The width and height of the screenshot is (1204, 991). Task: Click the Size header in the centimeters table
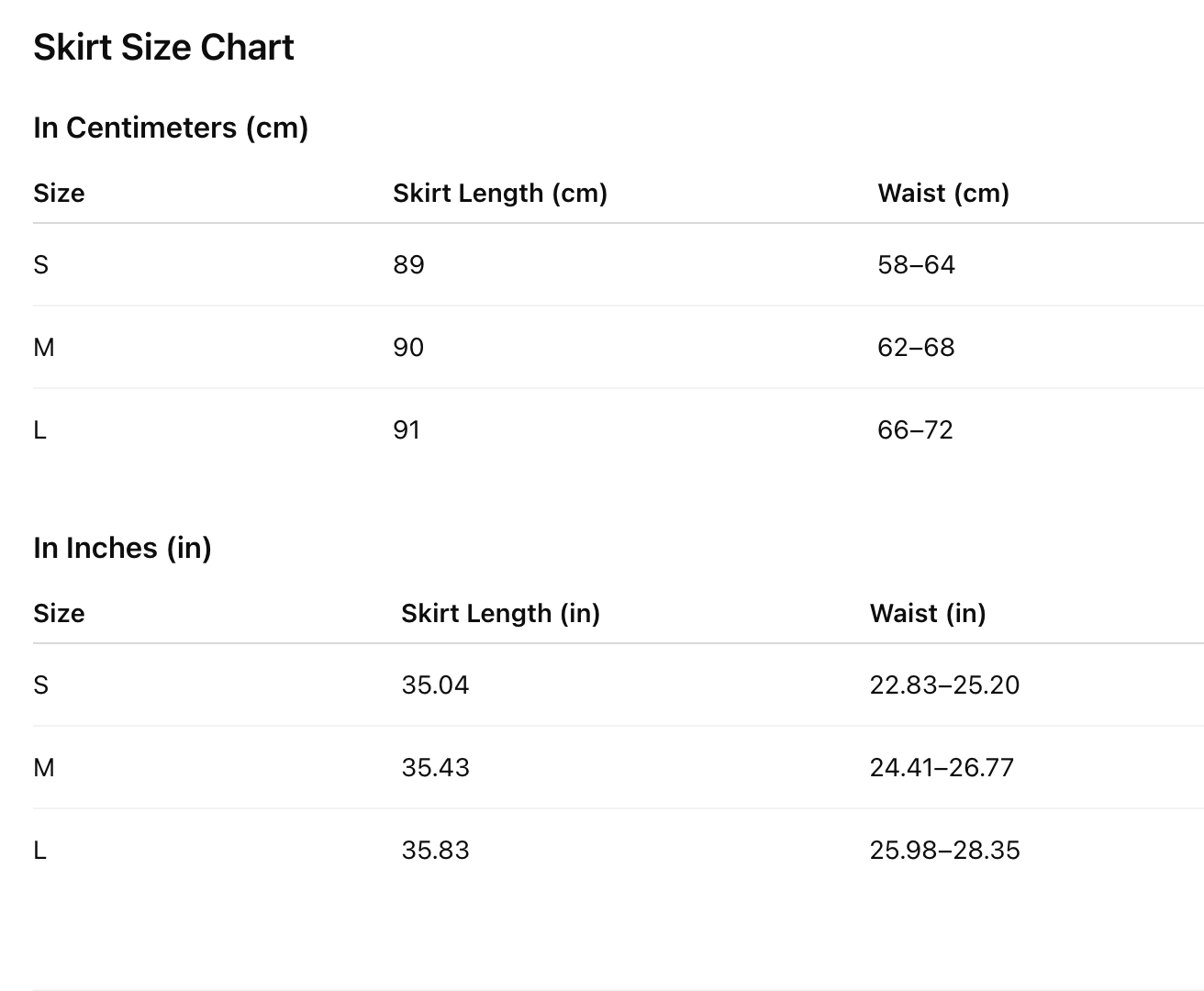59,194
